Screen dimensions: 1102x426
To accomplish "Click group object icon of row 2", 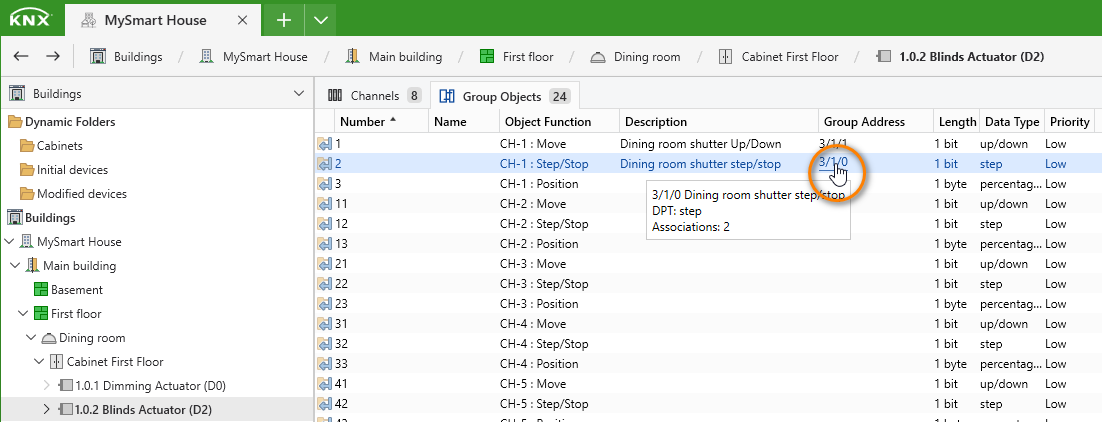I will 324,164.
